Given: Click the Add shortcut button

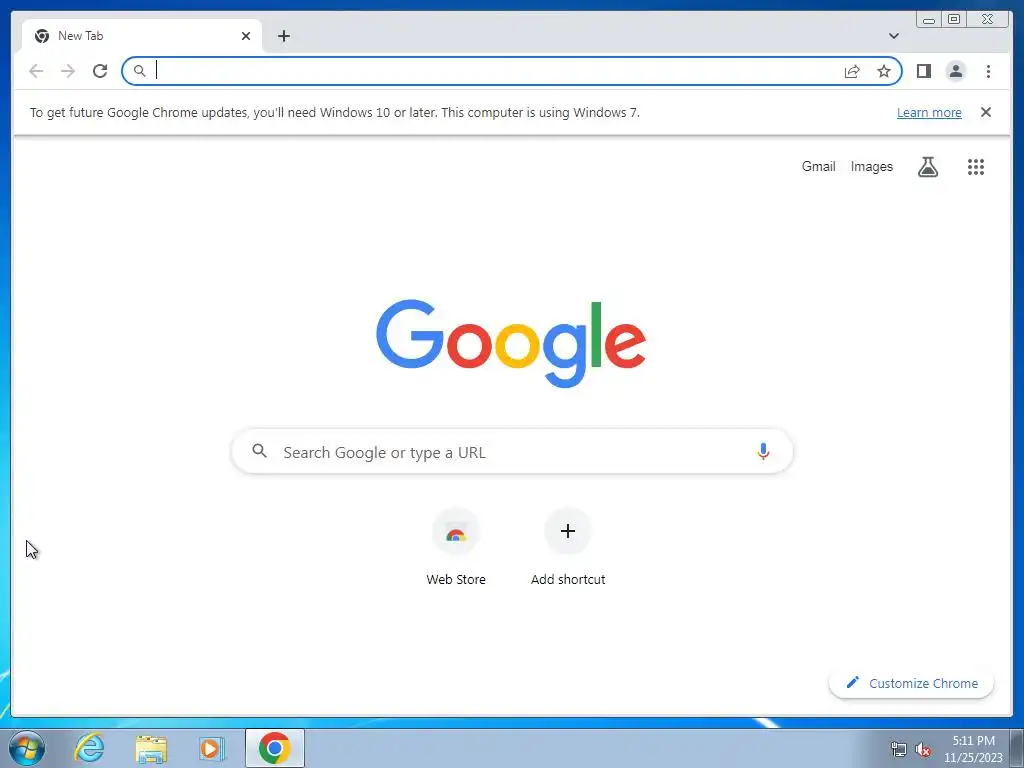Looking at the screenshot, I should pos(568,547).
